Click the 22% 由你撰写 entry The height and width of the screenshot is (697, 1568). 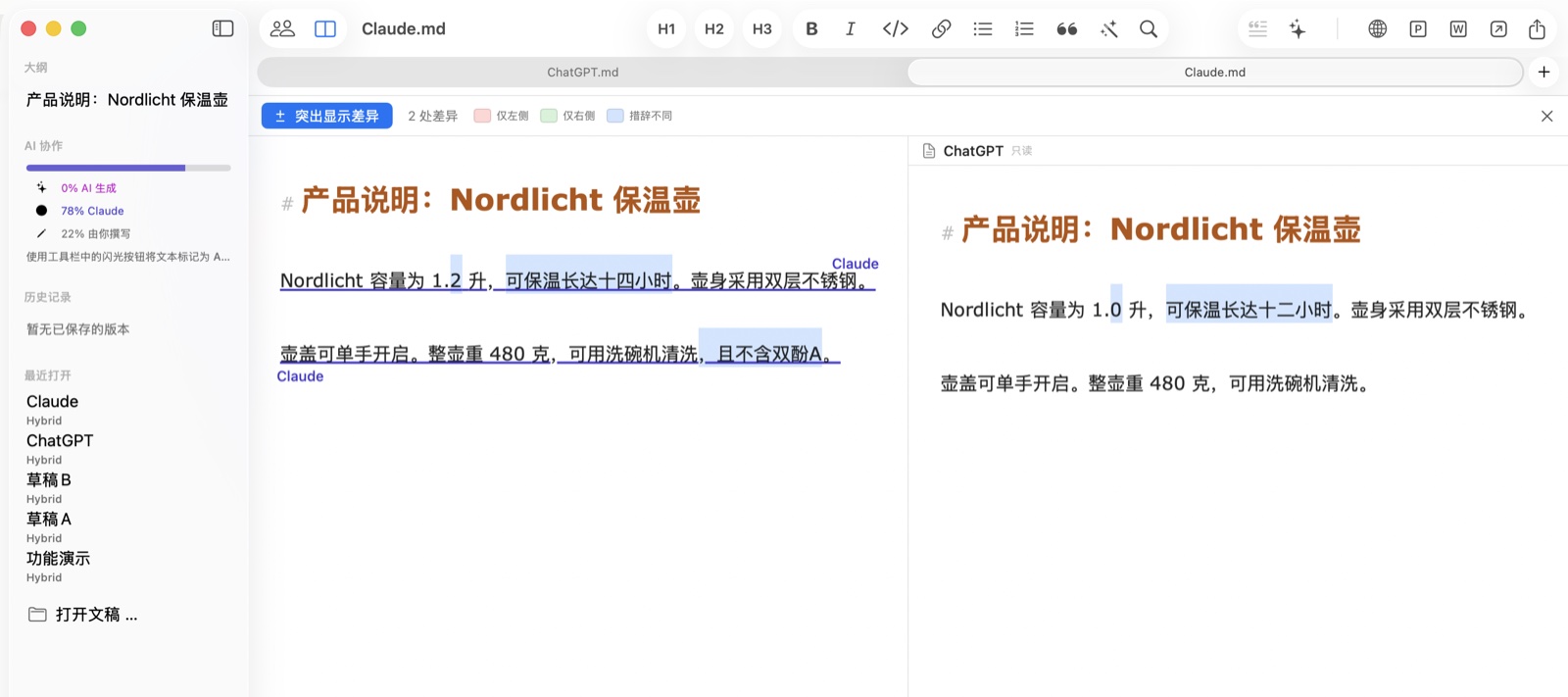point(95,233)
